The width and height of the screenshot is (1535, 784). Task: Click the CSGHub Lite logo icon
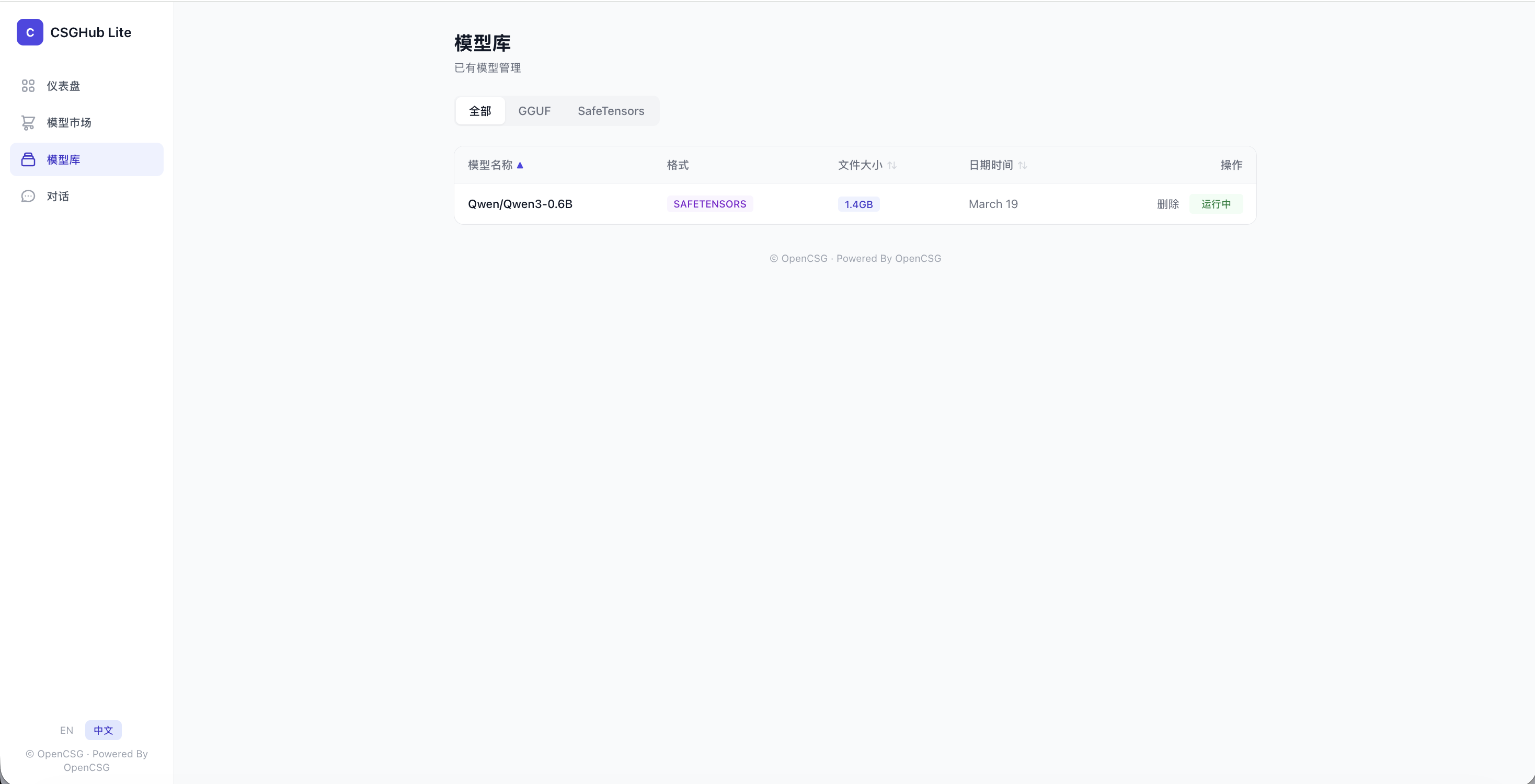[30, 32]
